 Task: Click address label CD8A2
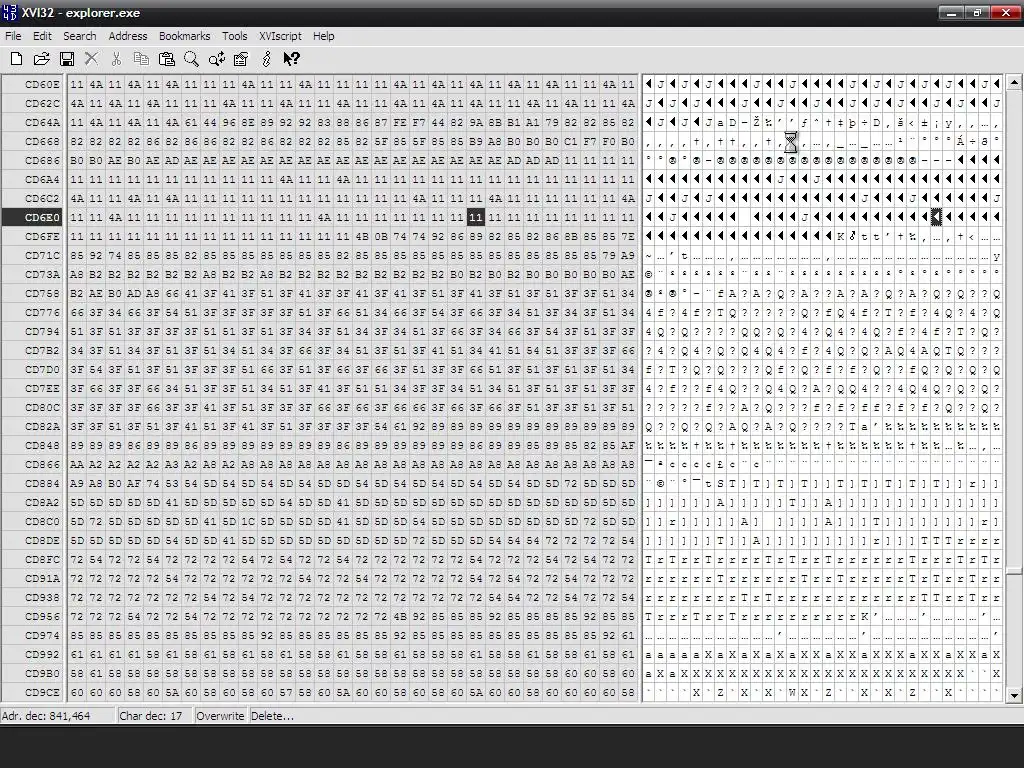[x=42, y=502]
